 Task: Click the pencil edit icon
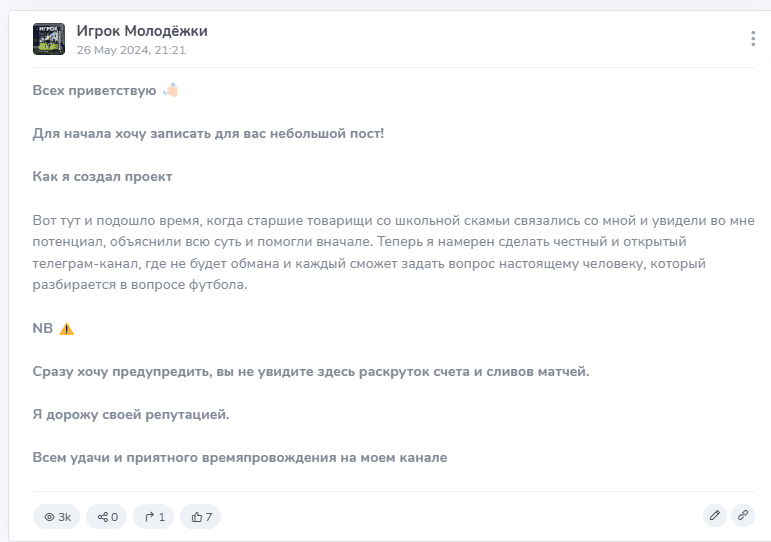pyautogui.click(x=715, y=515)
